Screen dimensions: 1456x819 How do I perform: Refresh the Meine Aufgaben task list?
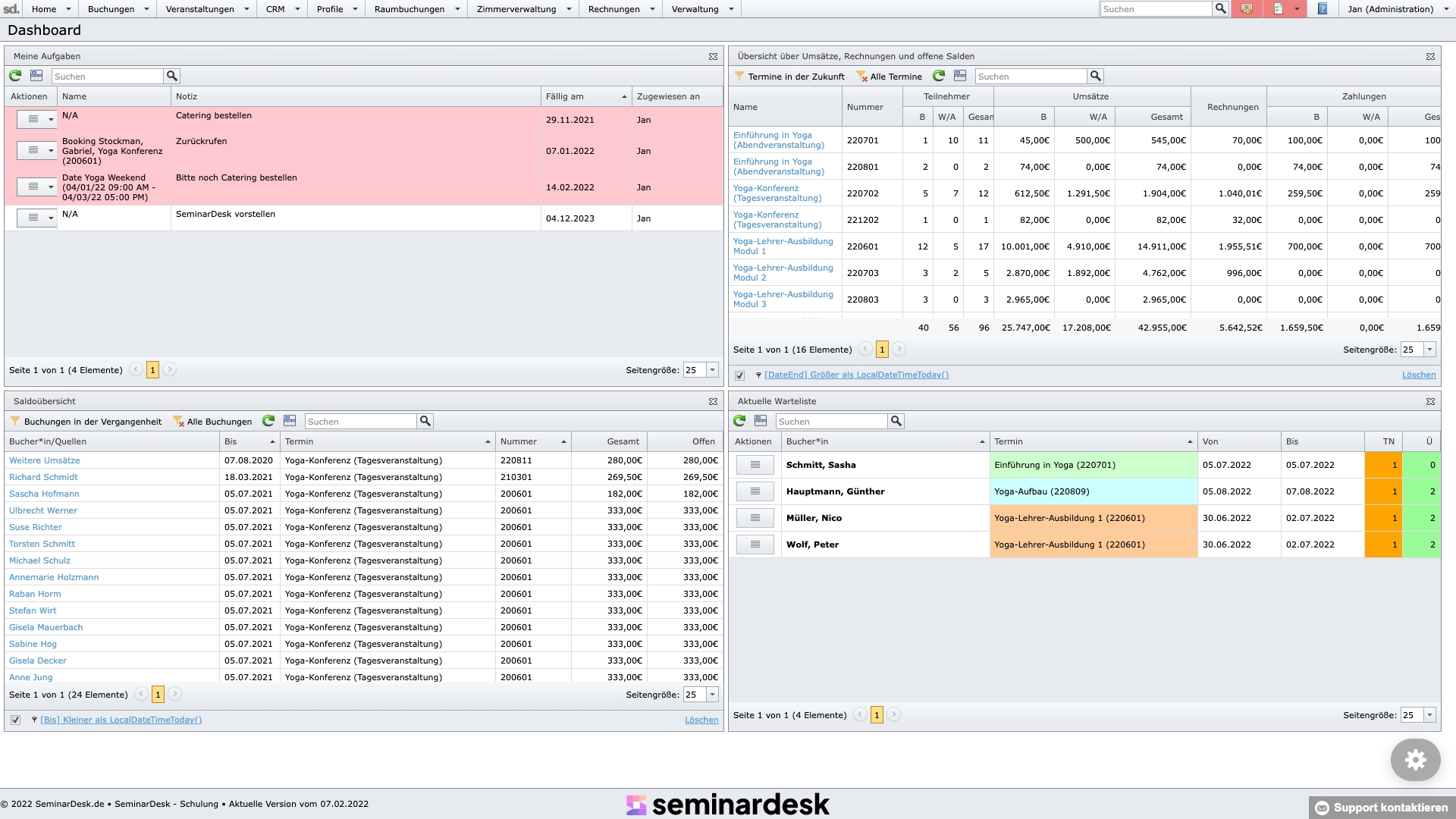point(15,76)
